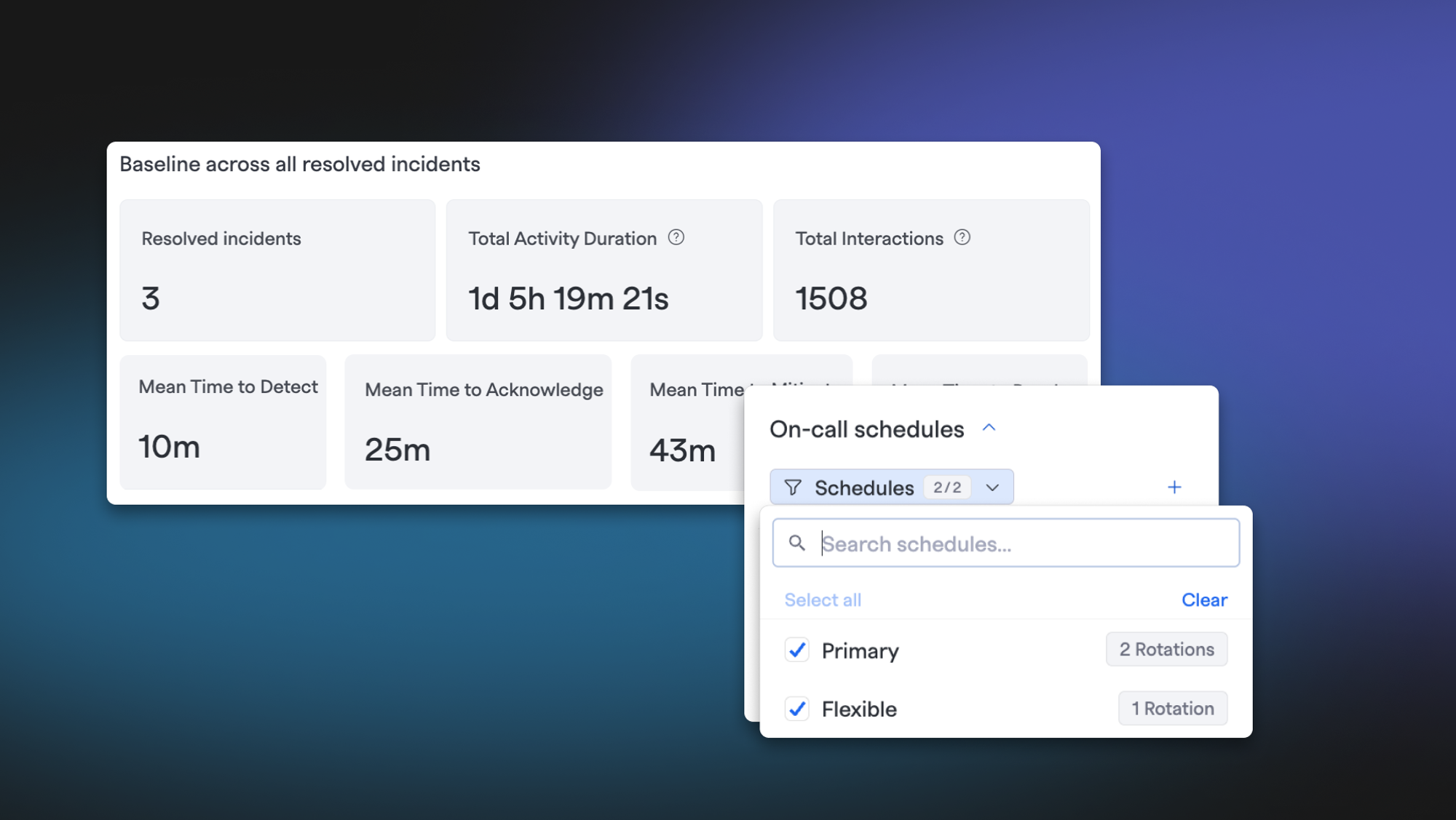Click the Baseline across all resolved incidents heading
The image size is (1456, 820).
pyautogui.click(x=300, y=164)
